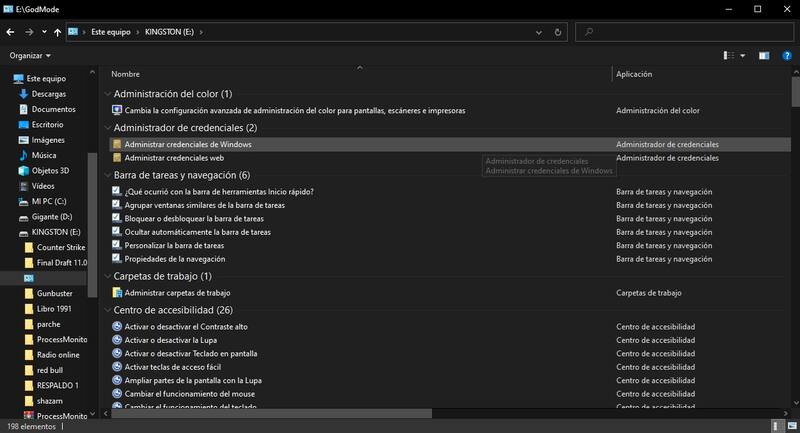Click the Back navigation arrow
Image resolution: width=800 pixels, height=433 pixels.
coord(10,32)
